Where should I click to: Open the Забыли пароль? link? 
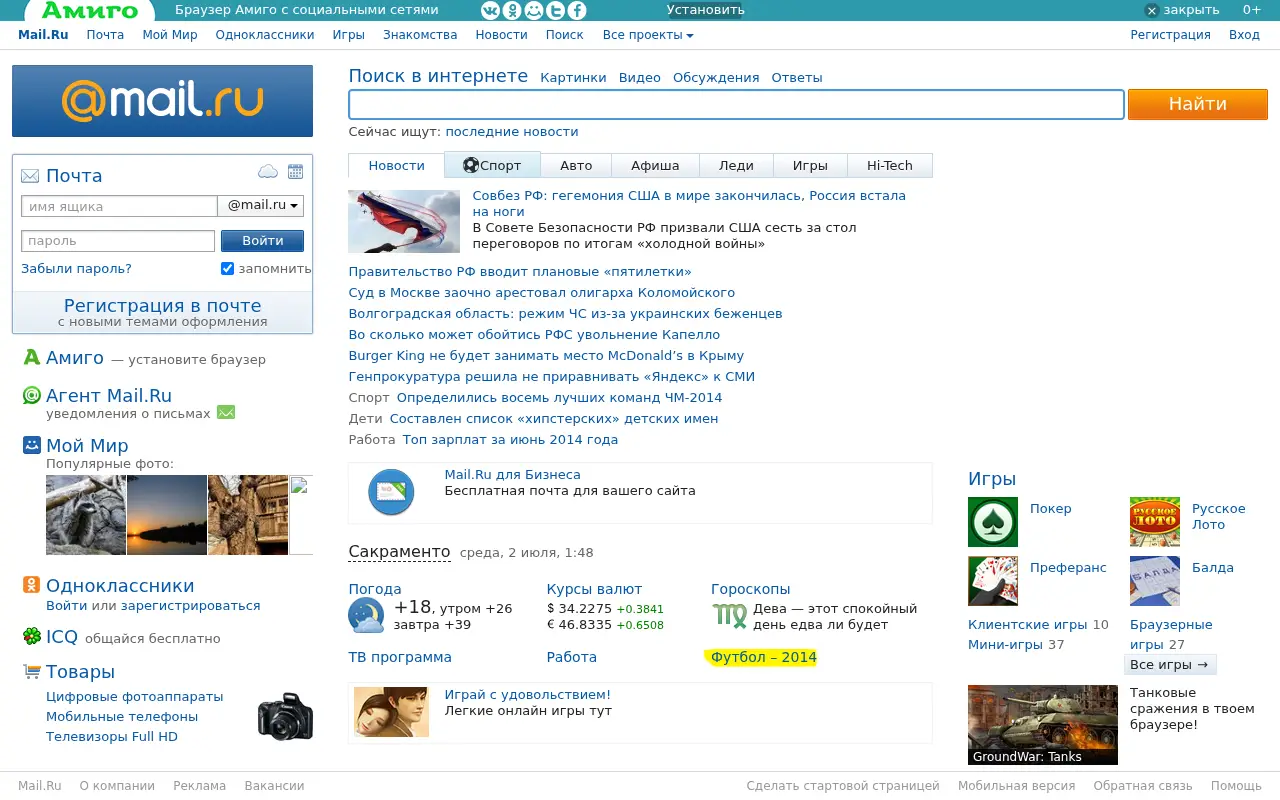click(x=76, y=268)
